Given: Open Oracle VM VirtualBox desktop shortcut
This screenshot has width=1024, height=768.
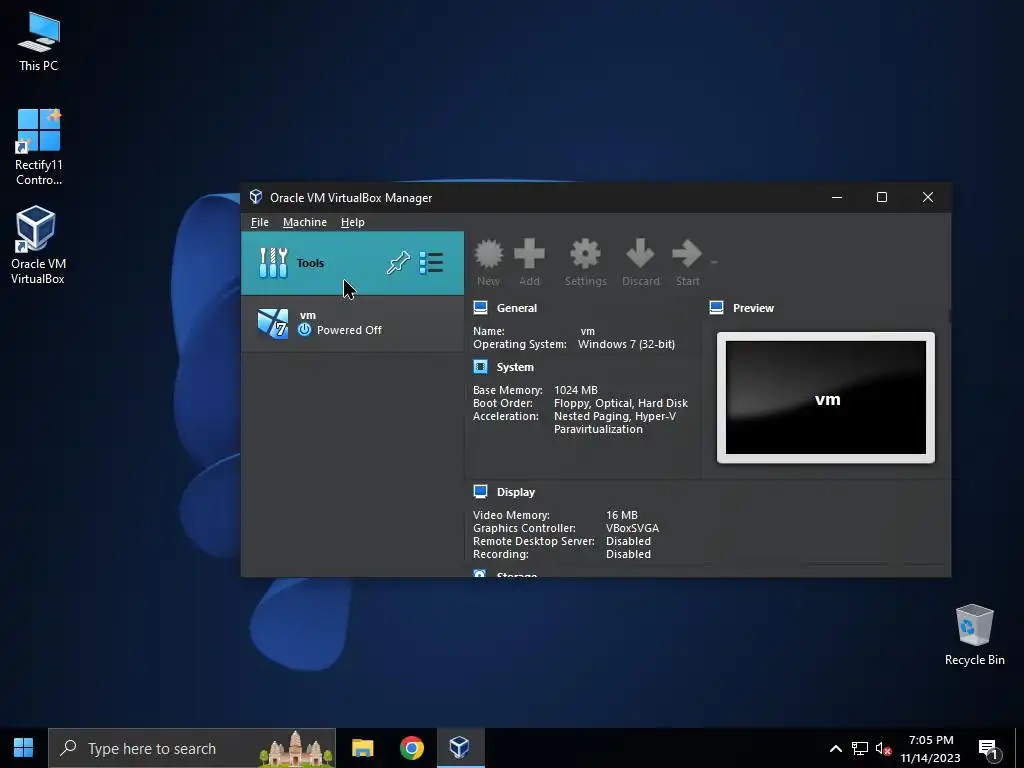Looking at the screenshot, I should (x=38, y=245).
